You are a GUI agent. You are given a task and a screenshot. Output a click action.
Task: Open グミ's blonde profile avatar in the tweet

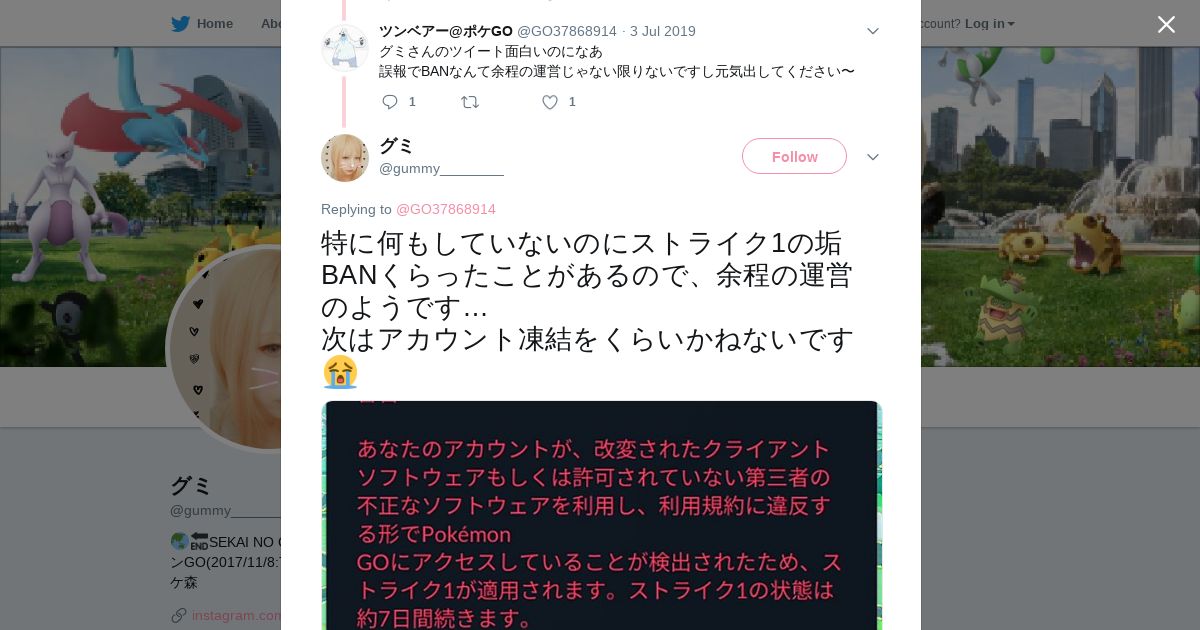(345, 158)
